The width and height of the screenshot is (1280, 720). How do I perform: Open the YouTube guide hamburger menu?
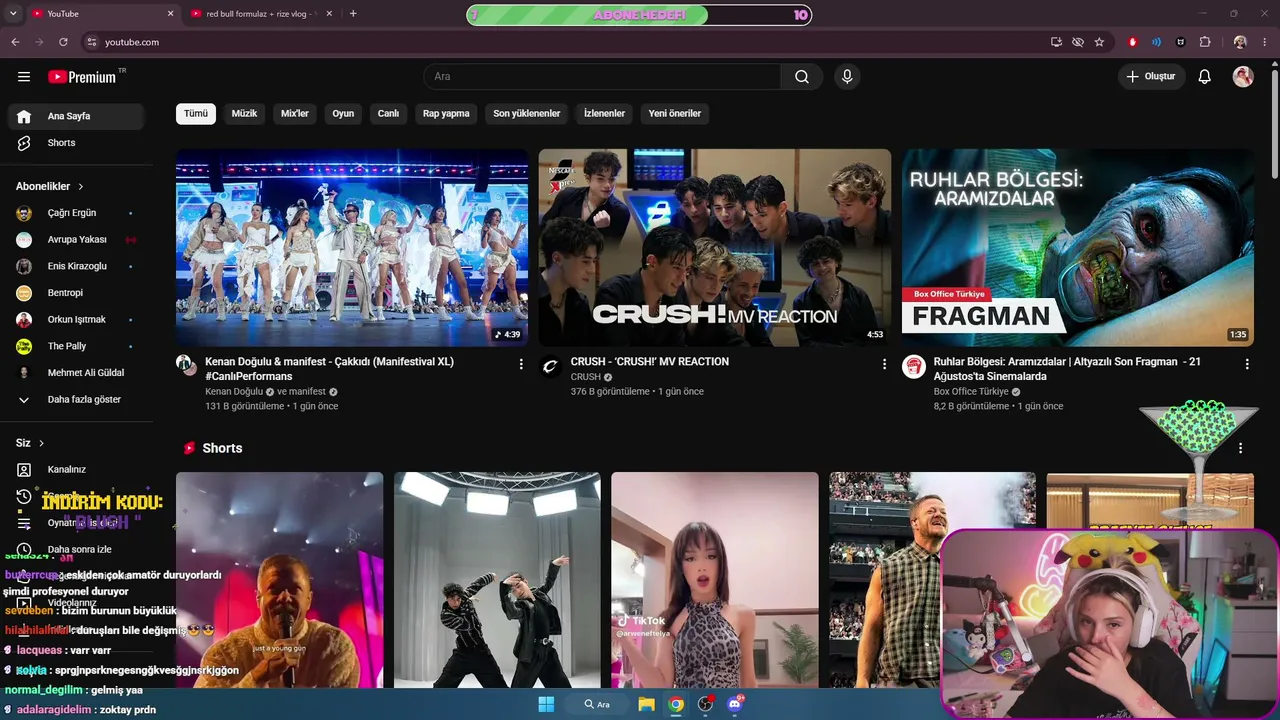click(24, 77)
